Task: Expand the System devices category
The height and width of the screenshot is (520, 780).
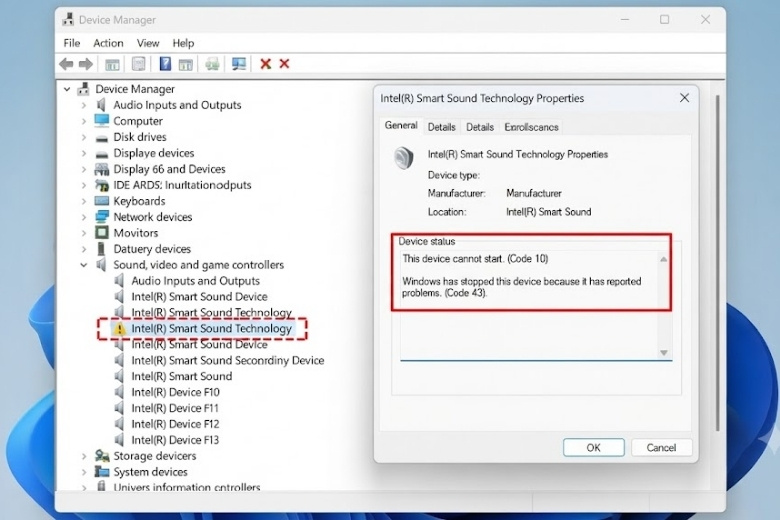Action: (84, 472)
